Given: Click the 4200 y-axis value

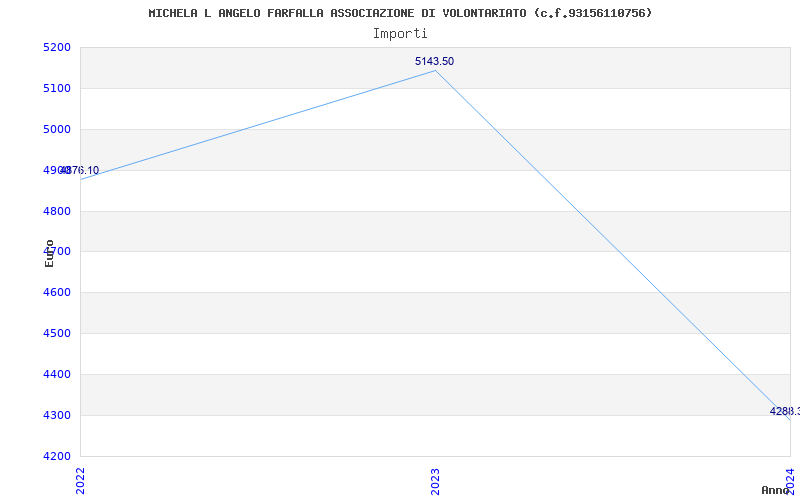Looking at the screenshot, I should 57,456.
